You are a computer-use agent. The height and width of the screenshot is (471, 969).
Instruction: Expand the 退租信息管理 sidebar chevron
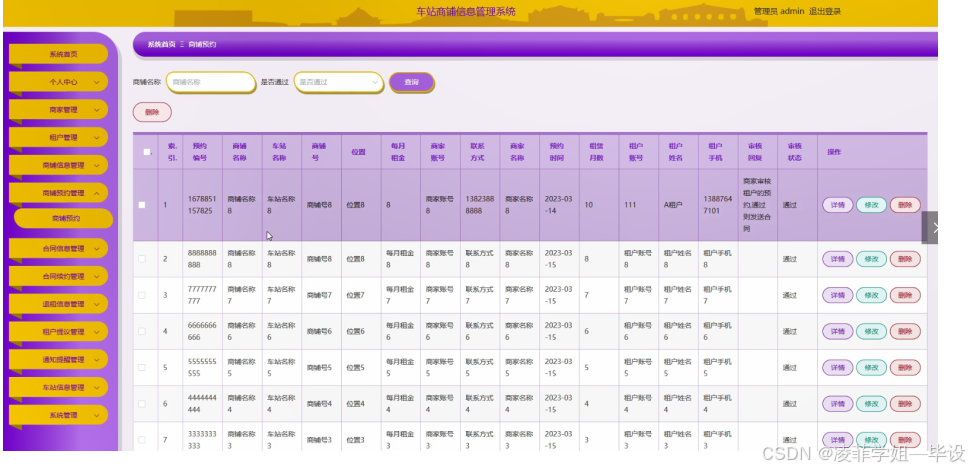pos(96,304)
